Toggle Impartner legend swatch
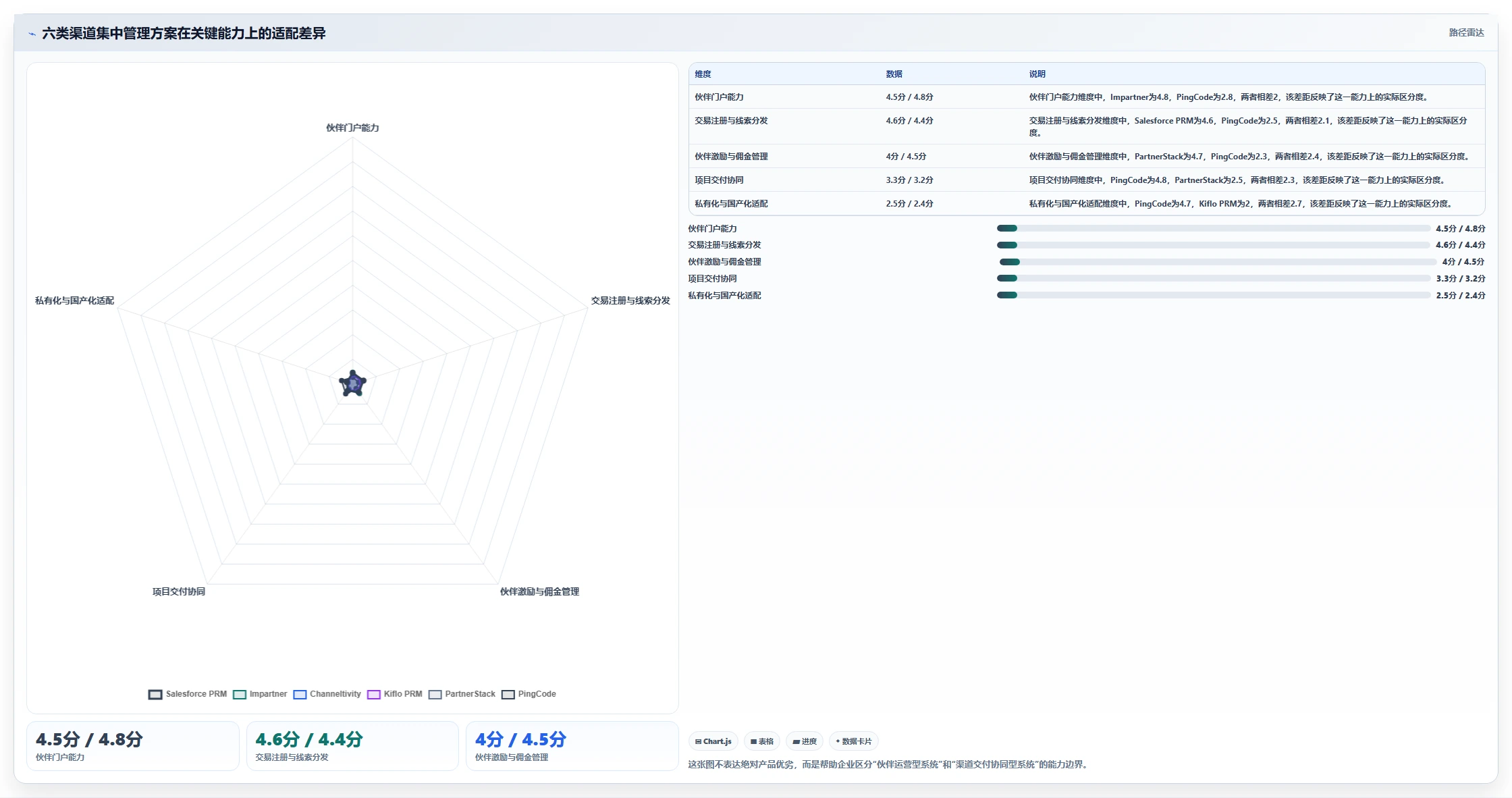The width and height of the screenshot is (1512, 798). coord(240,694)
